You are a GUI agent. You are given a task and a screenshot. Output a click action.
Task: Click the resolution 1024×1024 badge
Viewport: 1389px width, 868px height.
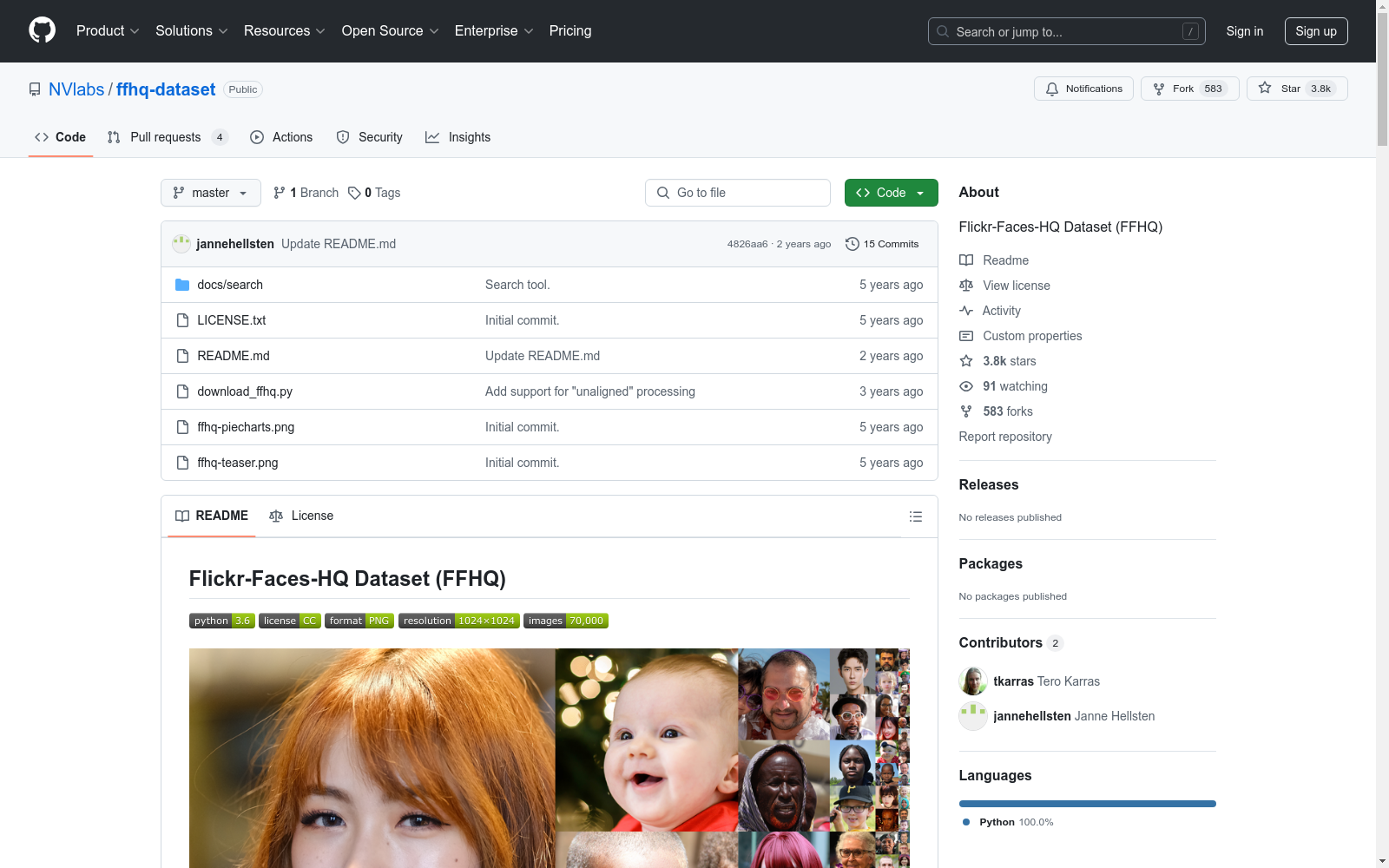[x=459, y=621]
